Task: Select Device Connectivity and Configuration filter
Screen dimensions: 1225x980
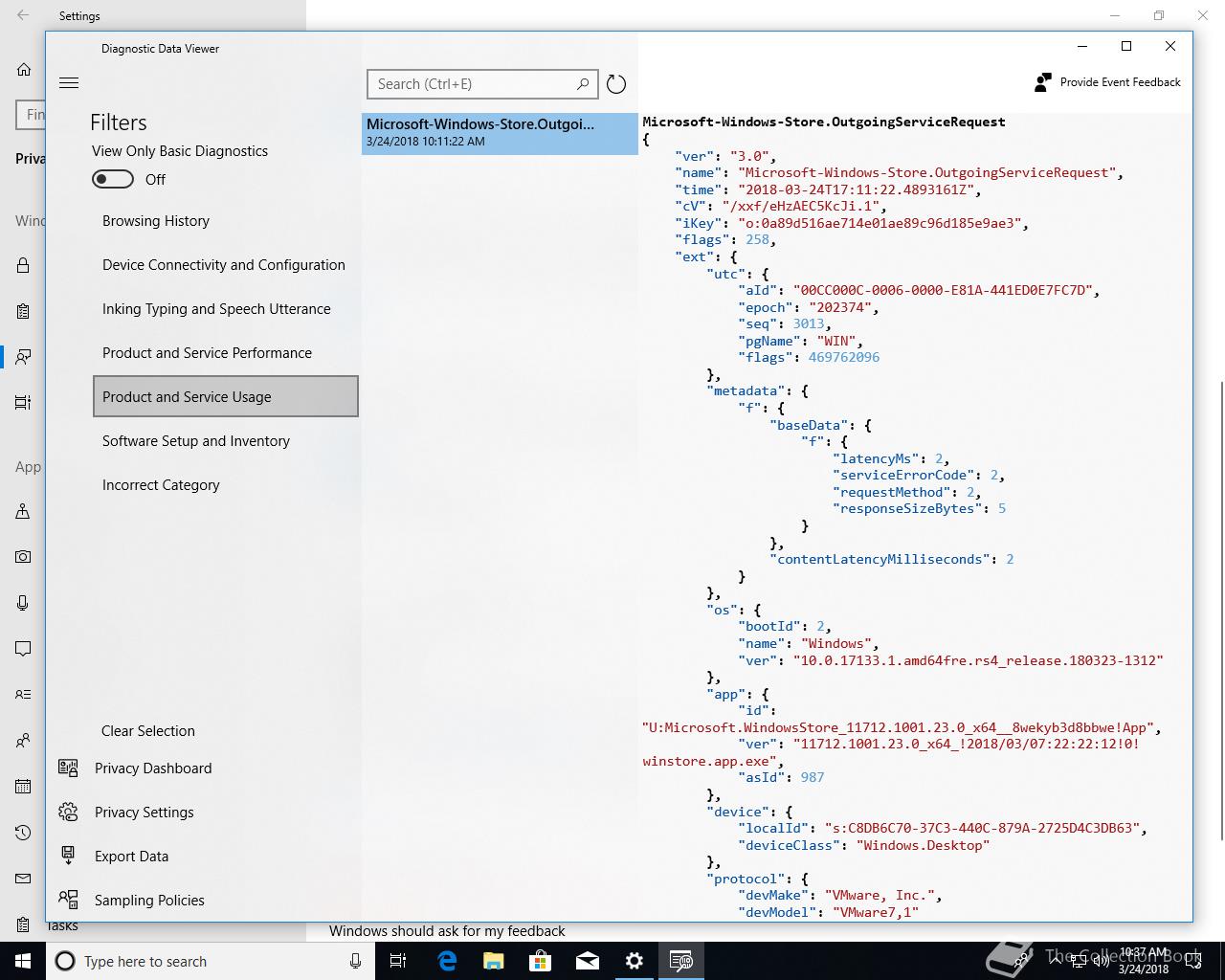Action: coord(226,265)
